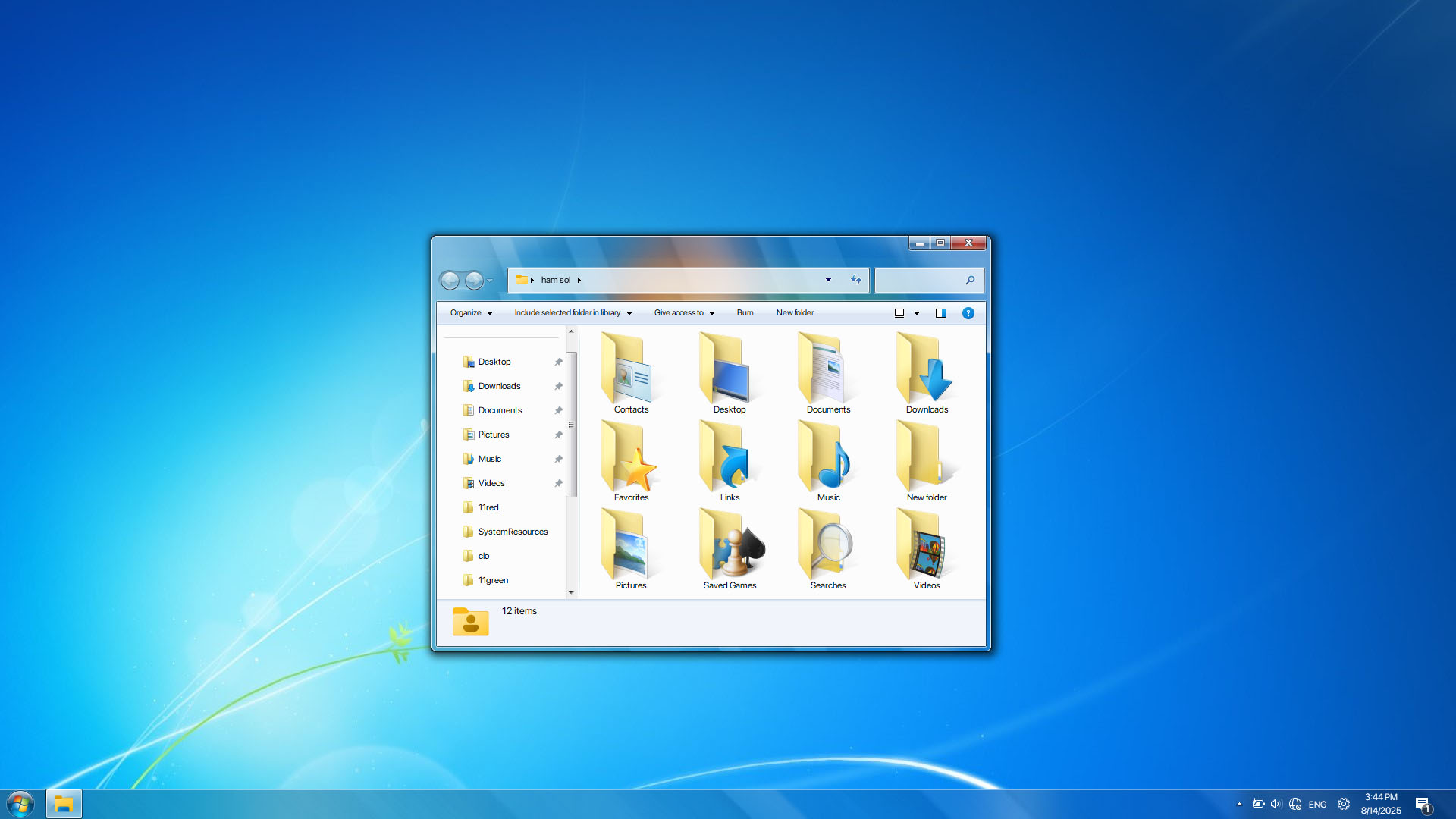The width and height of the screenshot is (1456, 819).
Task: Click the navigation pane scrollbar thumb
Action: (x=571, y=425)
